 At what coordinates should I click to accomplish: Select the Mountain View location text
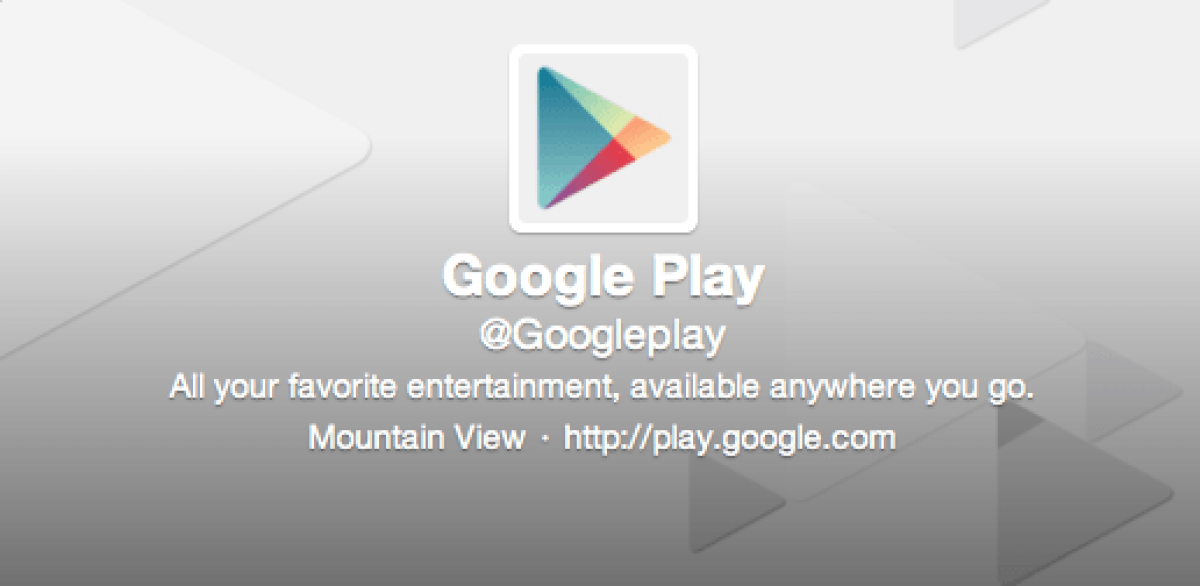click(416, 438)
